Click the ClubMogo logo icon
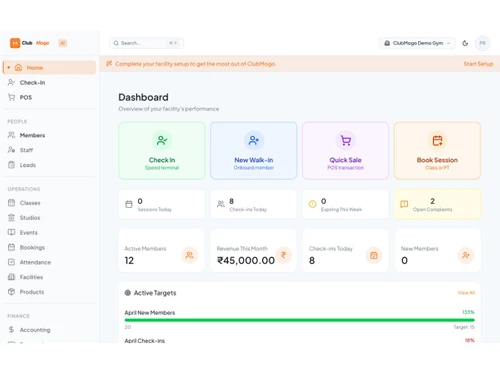500x375 pixels. click(15, 43)
